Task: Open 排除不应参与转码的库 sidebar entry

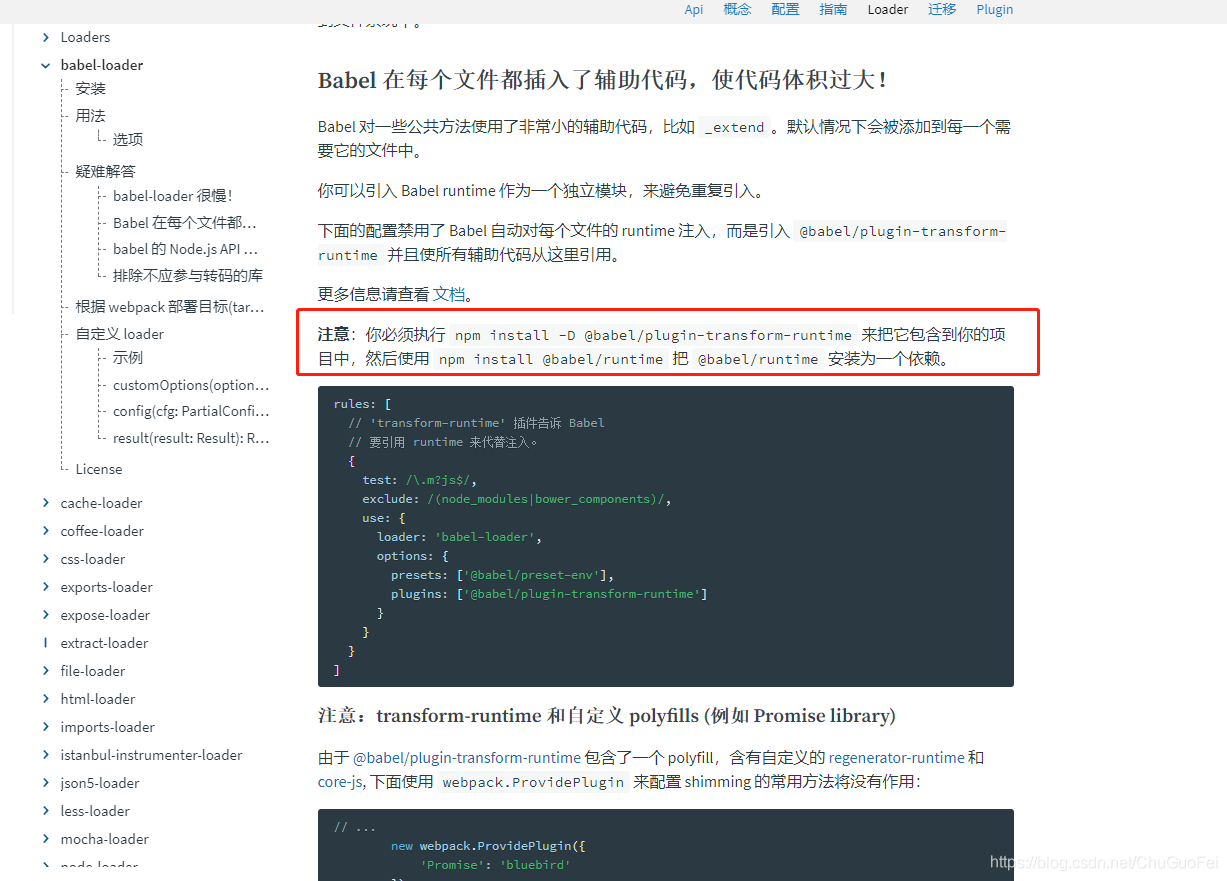Action: click(x=188, y=275)
